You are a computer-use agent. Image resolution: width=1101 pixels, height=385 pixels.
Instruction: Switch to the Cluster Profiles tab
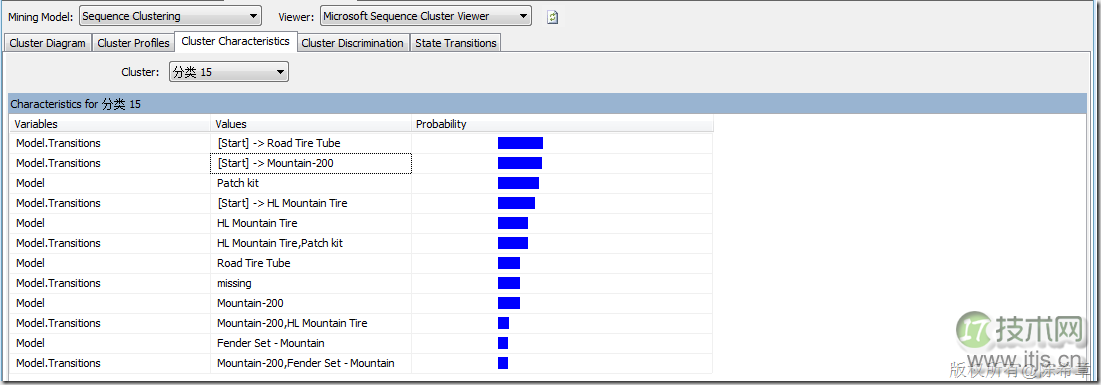(x=133, y=43)
